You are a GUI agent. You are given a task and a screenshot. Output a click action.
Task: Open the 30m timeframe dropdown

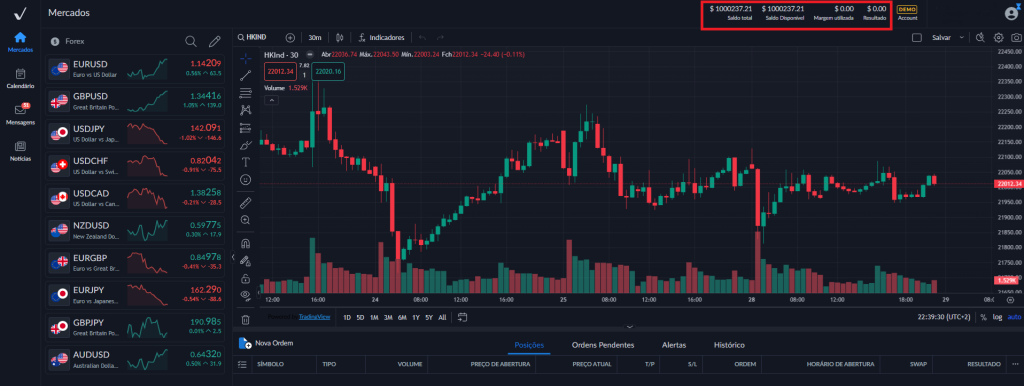(315, 38)
